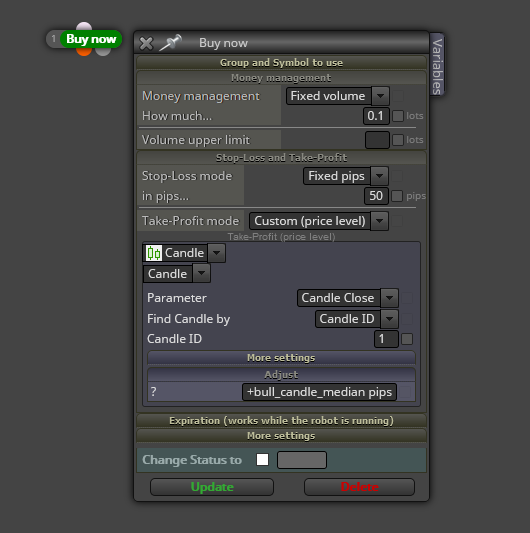
Task: Open the Candle category dropdown with icon
Action: coord(184,253)
